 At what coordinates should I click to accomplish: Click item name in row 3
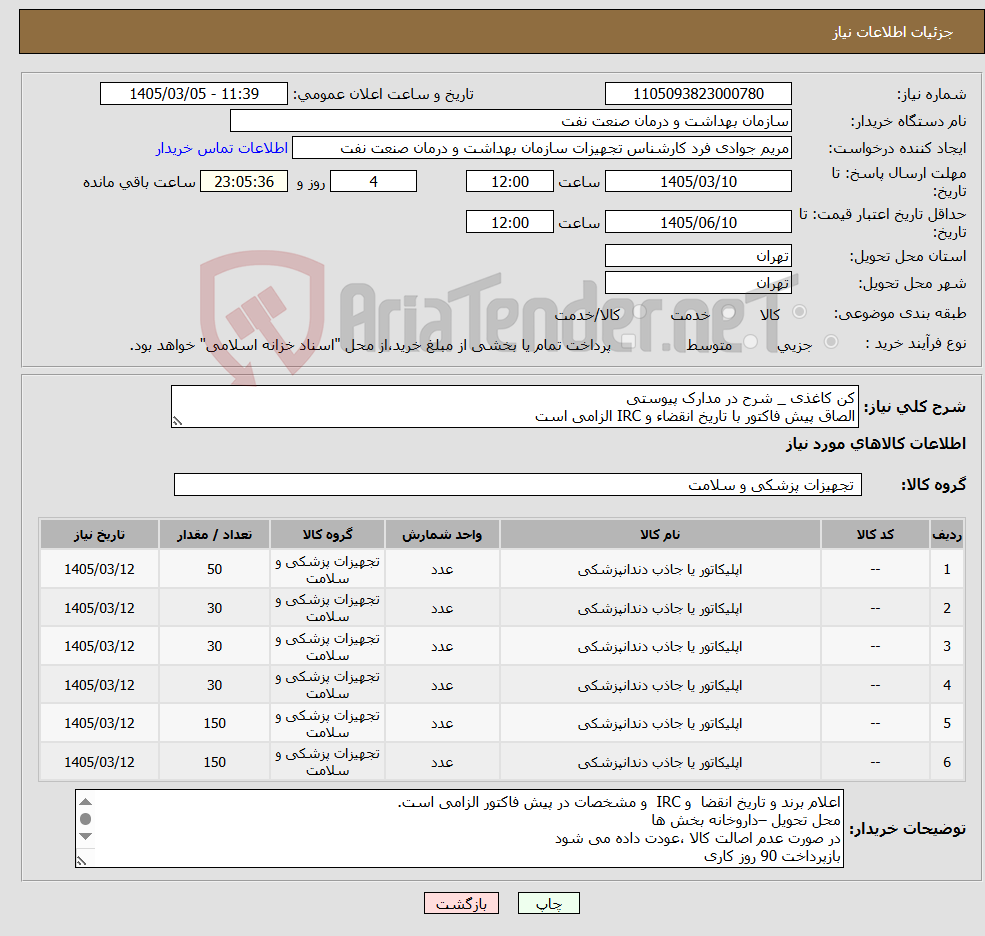point(660,646)
